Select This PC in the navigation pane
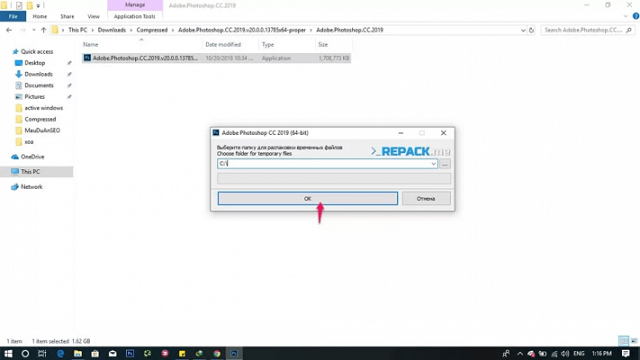 tap(30, 171)
